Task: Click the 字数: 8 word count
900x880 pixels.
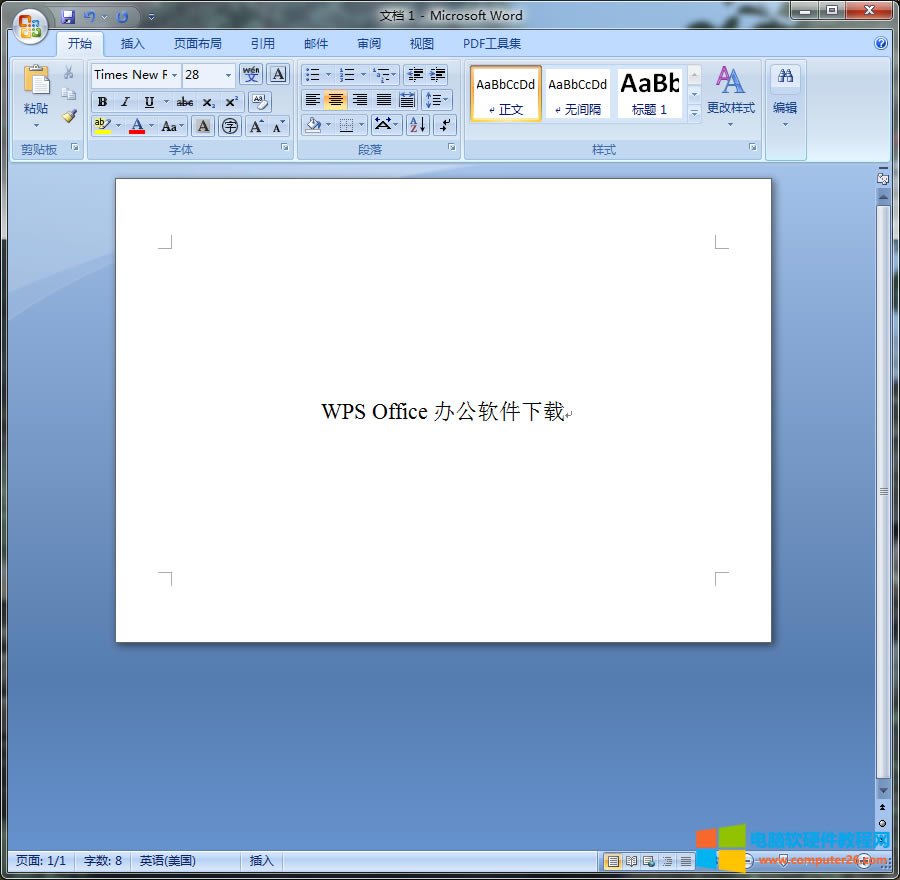Action: (103, 860)
